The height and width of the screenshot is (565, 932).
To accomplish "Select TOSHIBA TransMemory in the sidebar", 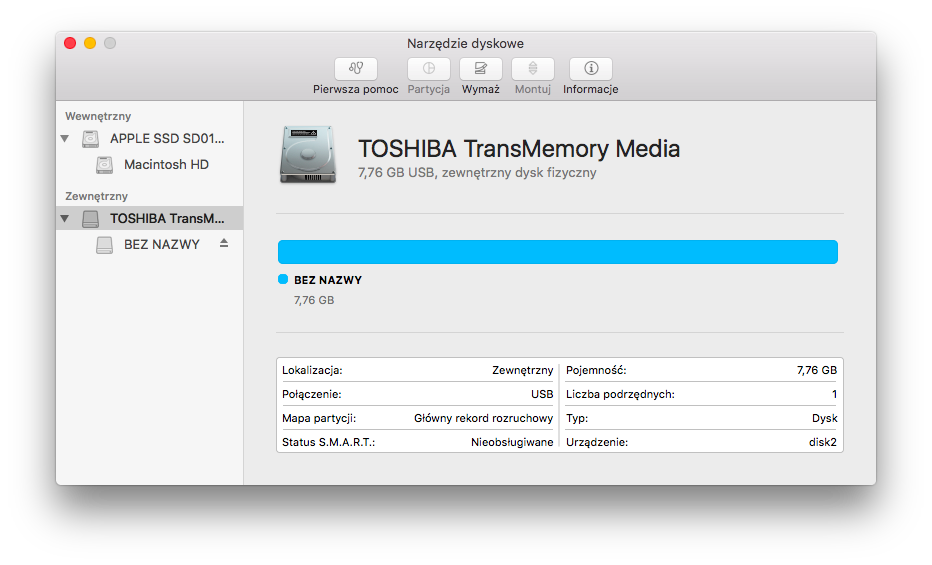I will point(167,219).
